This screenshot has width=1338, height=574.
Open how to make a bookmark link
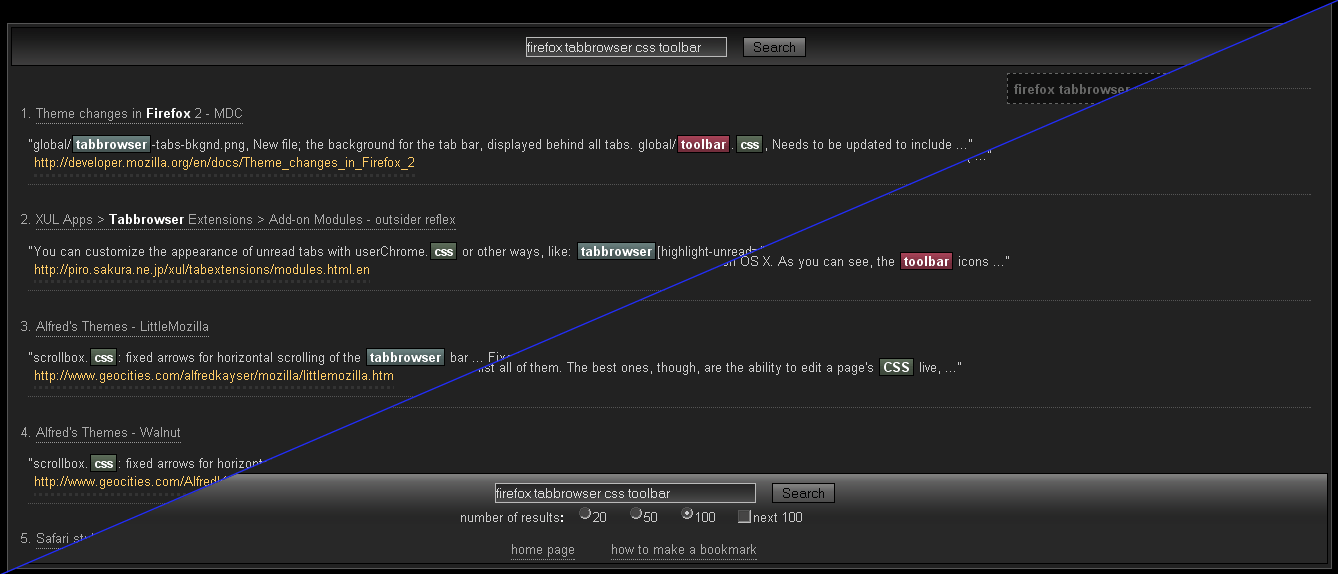(684, 550)
